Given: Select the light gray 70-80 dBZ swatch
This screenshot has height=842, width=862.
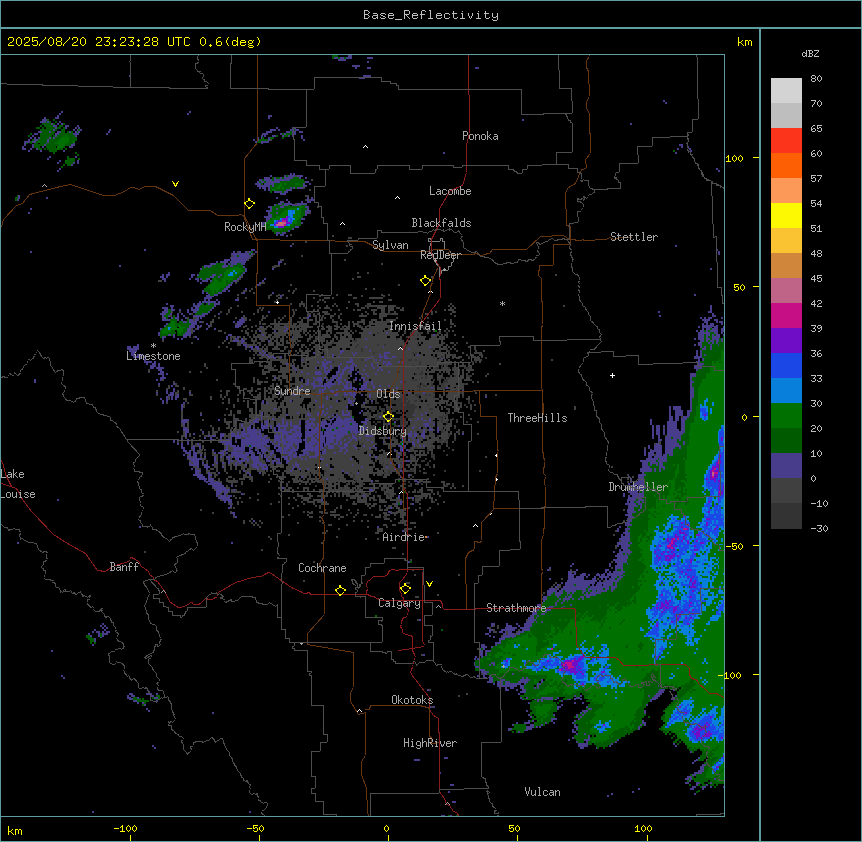Looking at the screenshot, I should click(786, 91).
